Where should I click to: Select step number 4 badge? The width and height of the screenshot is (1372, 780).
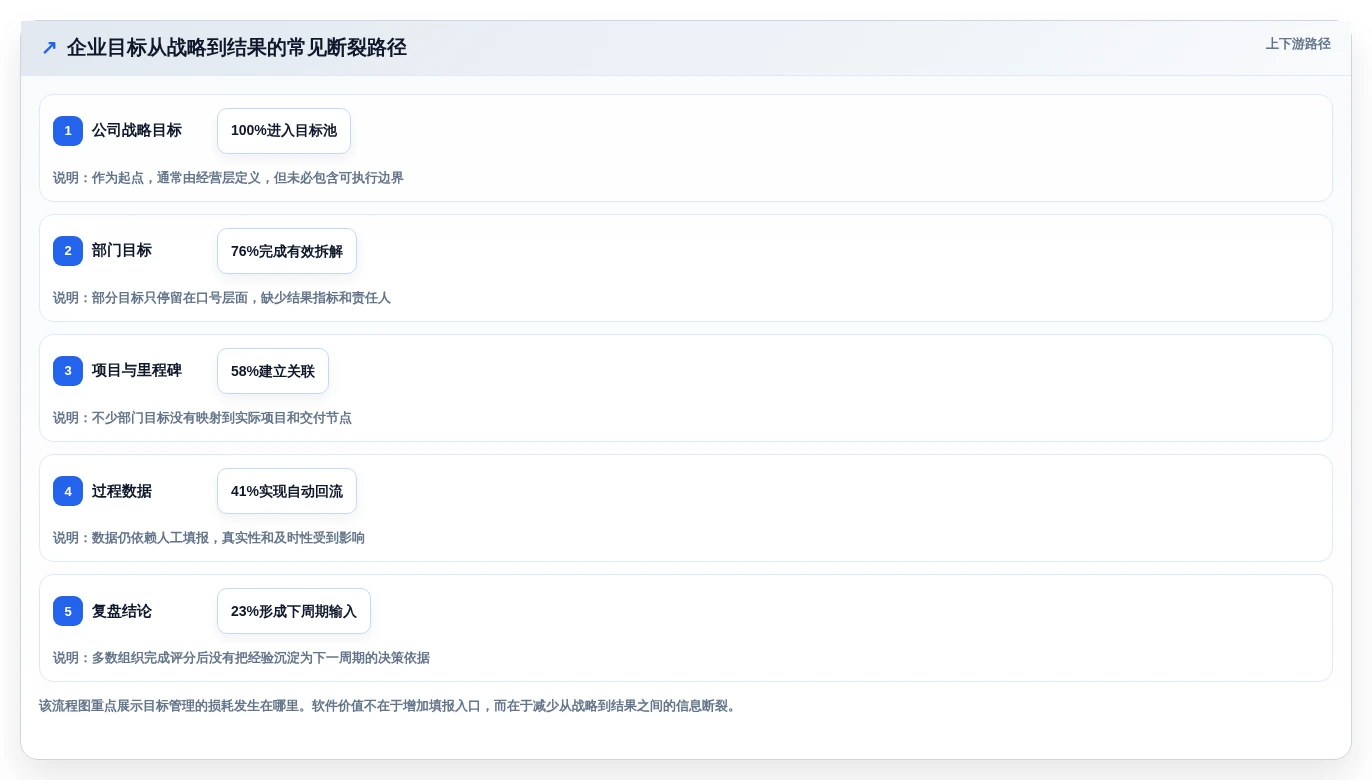coord(68,491)
